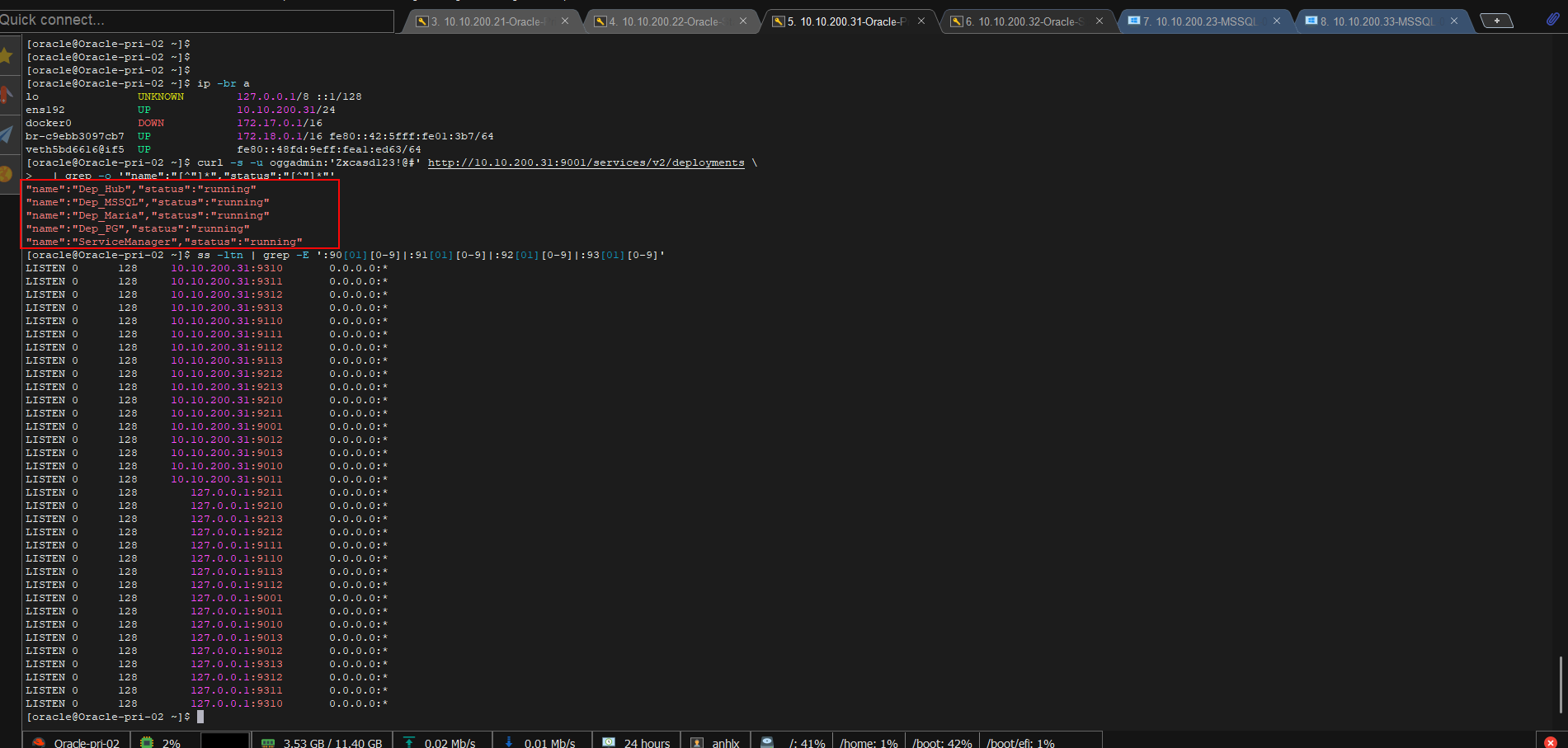Image resolution: width=1568 pixels, height=748 pixels.
Task: Click the key icon on tab 10.10.200.21-Oracle
Action: (422, 21)
